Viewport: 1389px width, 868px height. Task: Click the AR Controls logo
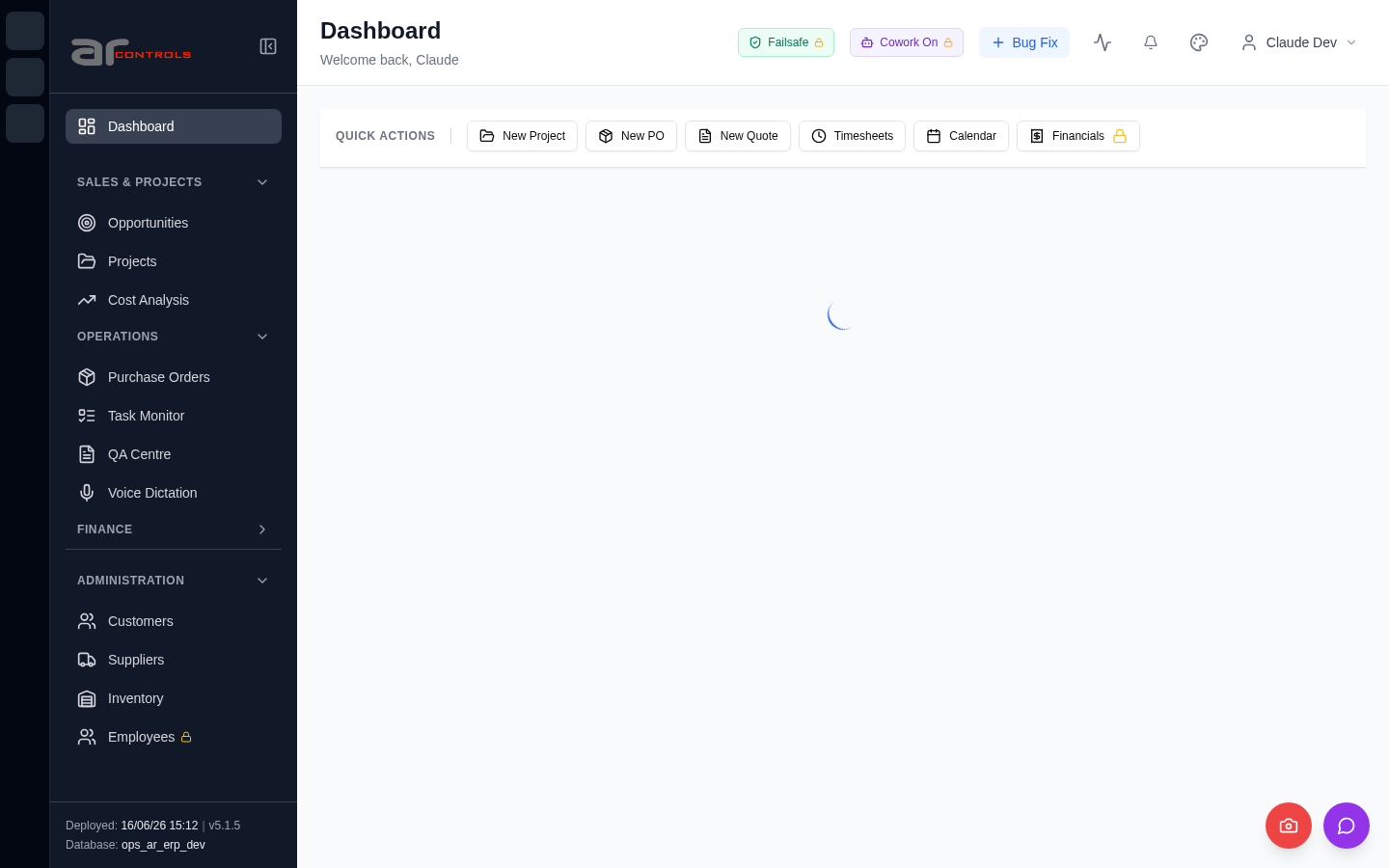click(x=131, y=51)
